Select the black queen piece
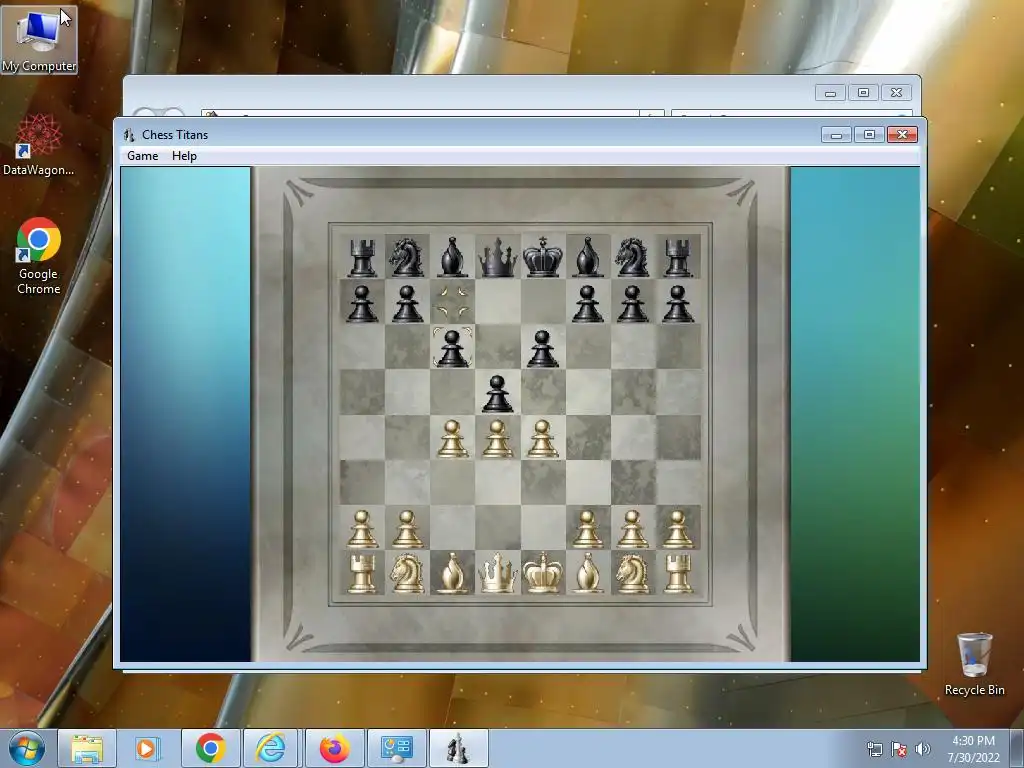 (x=498, y=257)
